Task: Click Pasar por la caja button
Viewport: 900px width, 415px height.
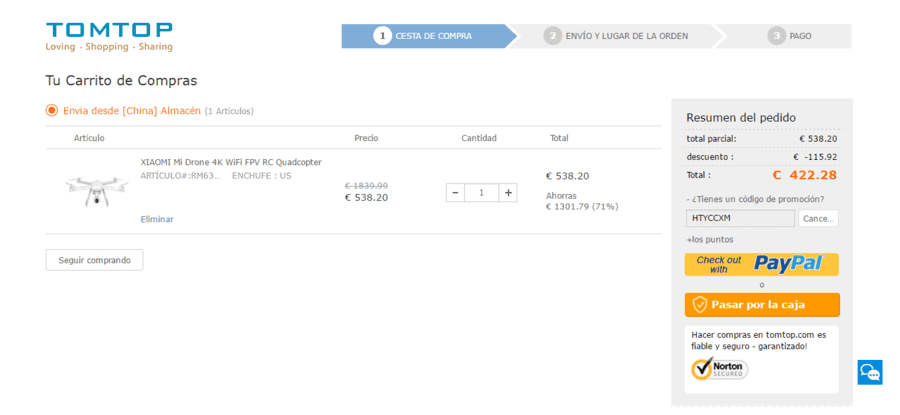Action: pyautogui.click(x=762, y=305)
